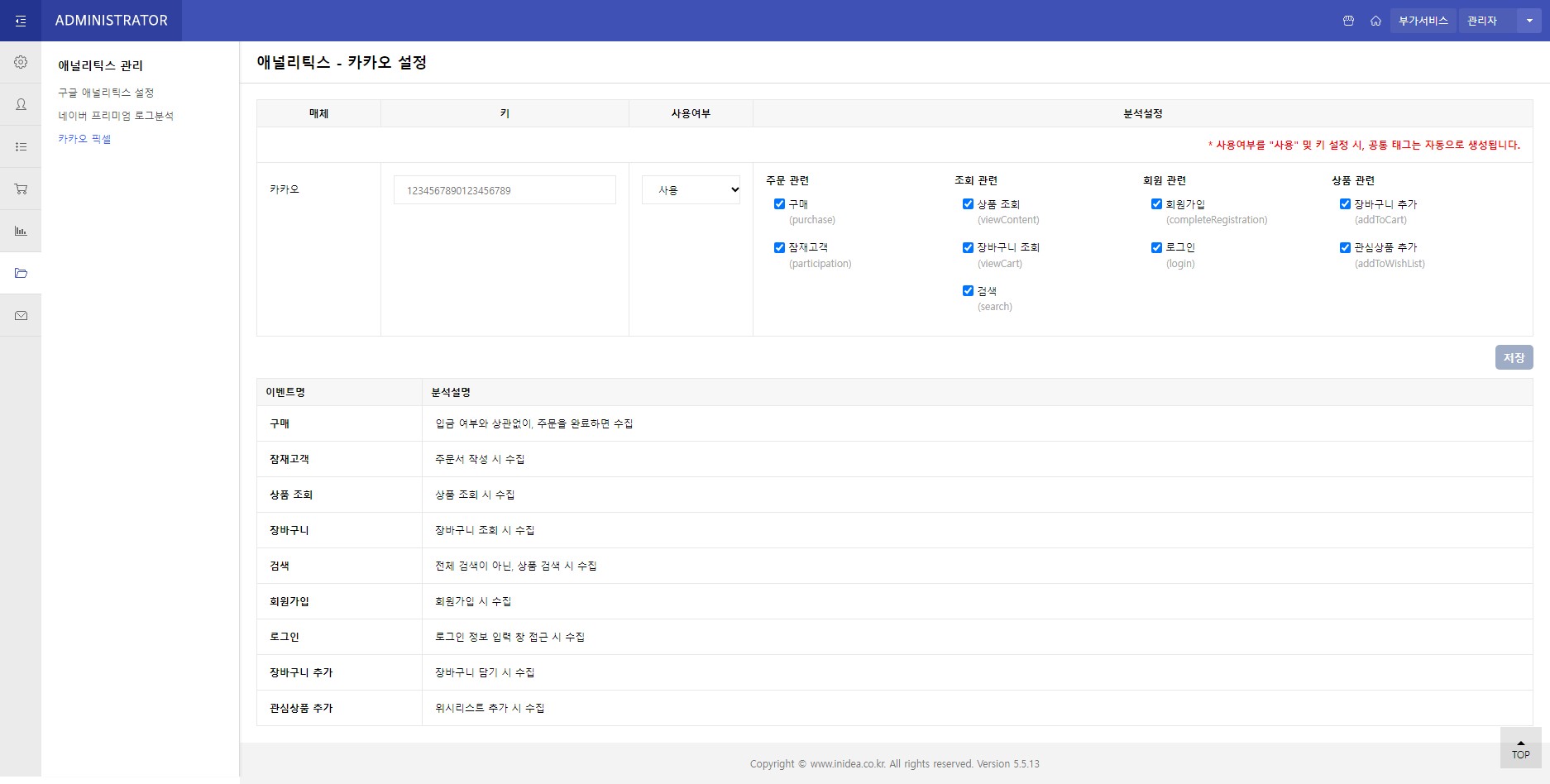Viewport: 1550px width, 784px height.
Task: Uncheck the 구매 (purchase) checkbox
Action: click(x=779, y=204)
